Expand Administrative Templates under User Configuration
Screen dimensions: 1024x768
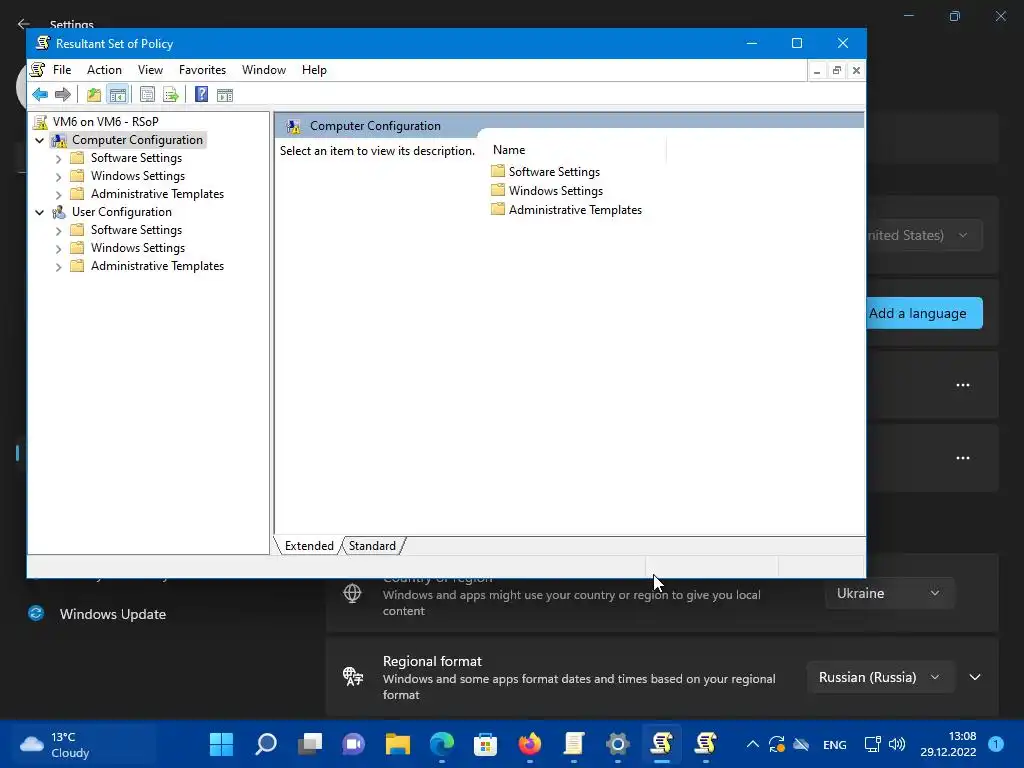tap(58, 266)
